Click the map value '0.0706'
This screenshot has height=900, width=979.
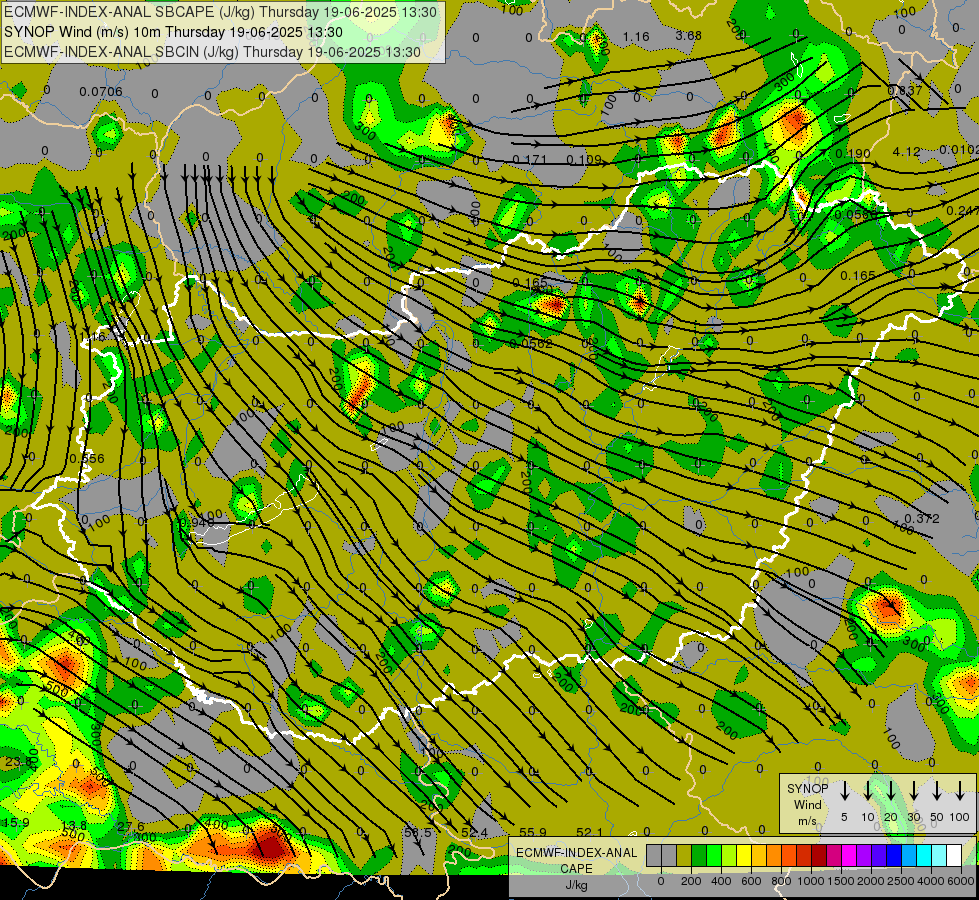(101, 92)
